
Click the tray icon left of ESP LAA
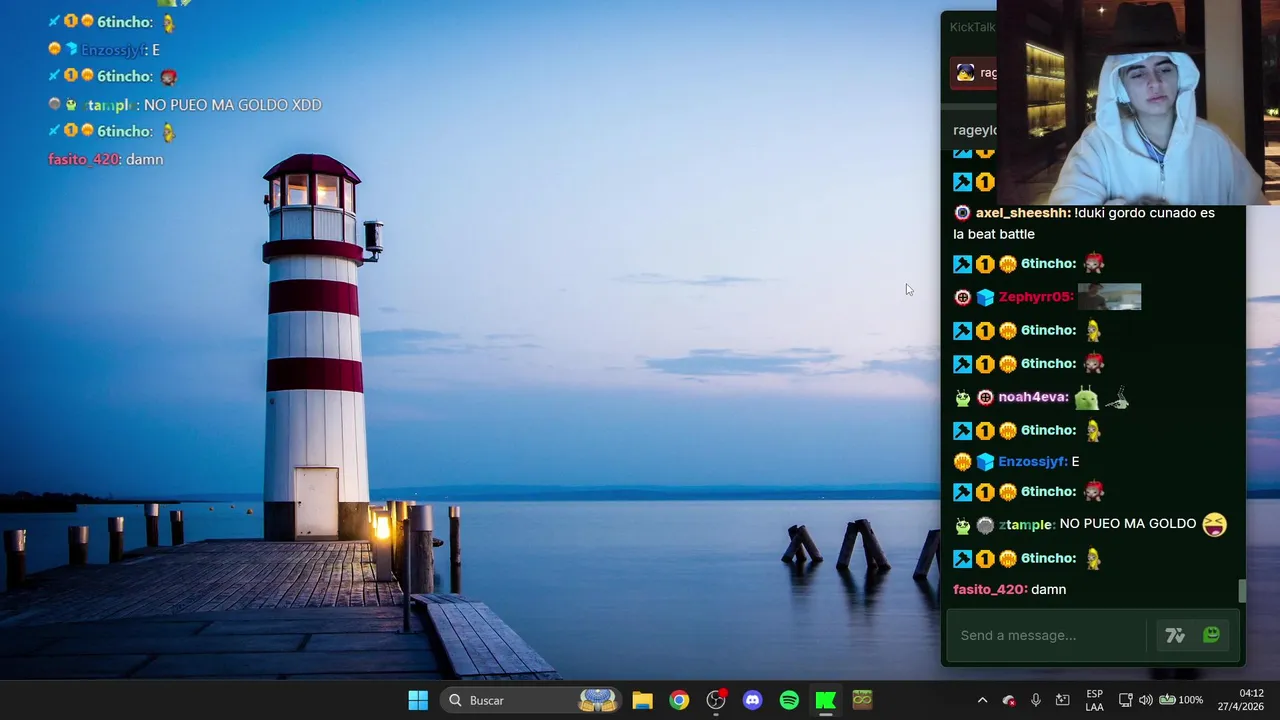point(1063,700)
